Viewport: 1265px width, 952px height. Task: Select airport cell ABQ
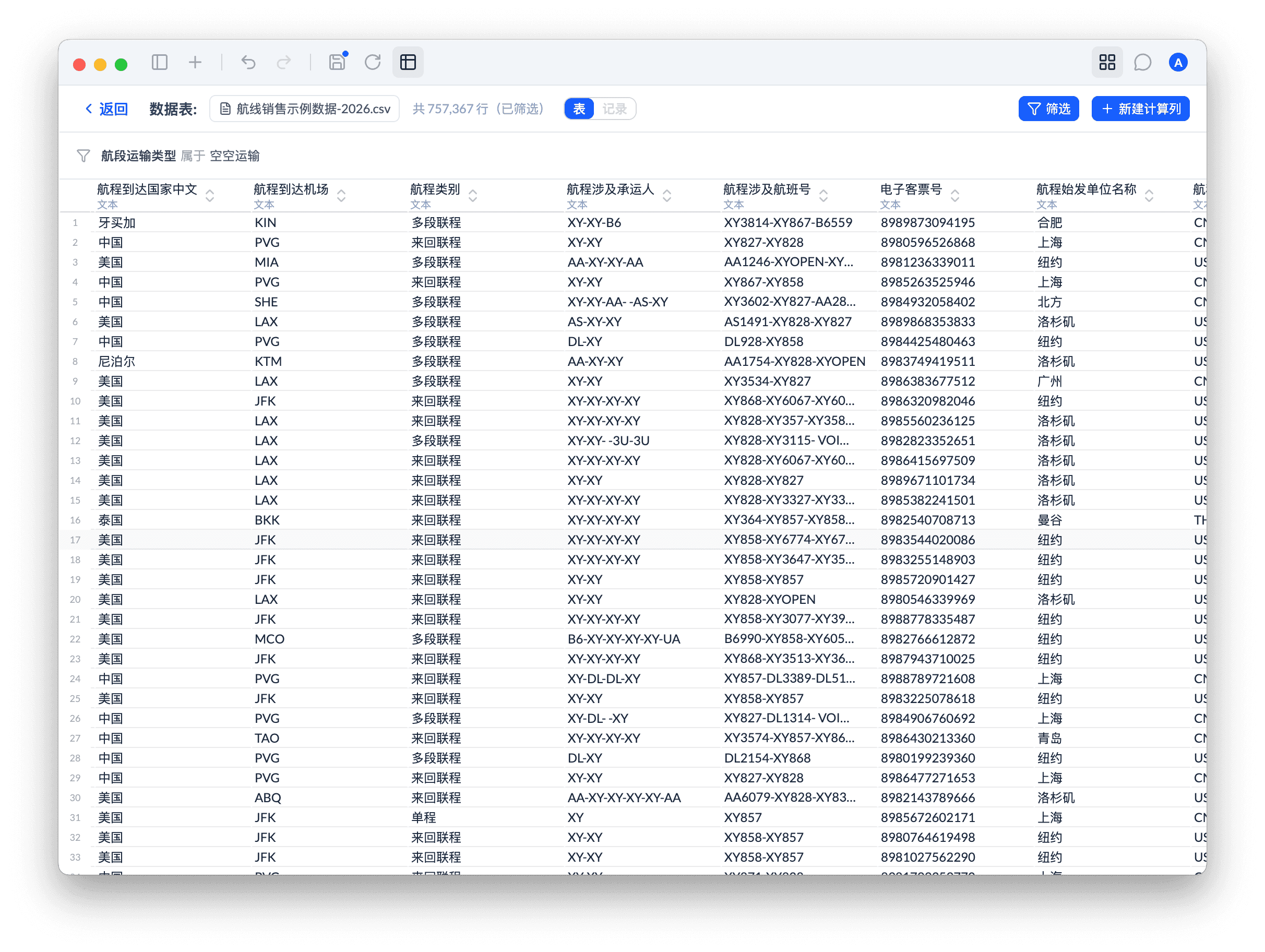pos(268,798)
